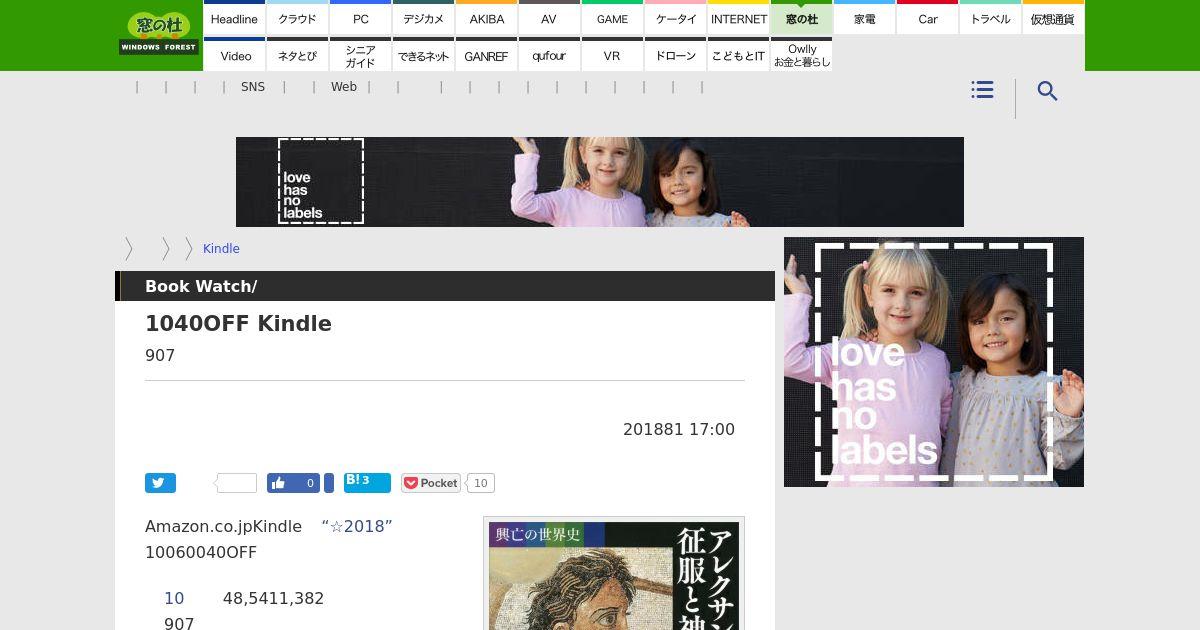Open the アレクサンドロス book cover image
Viewport: 1200px width, 630px height.
[x=614, y=575]
